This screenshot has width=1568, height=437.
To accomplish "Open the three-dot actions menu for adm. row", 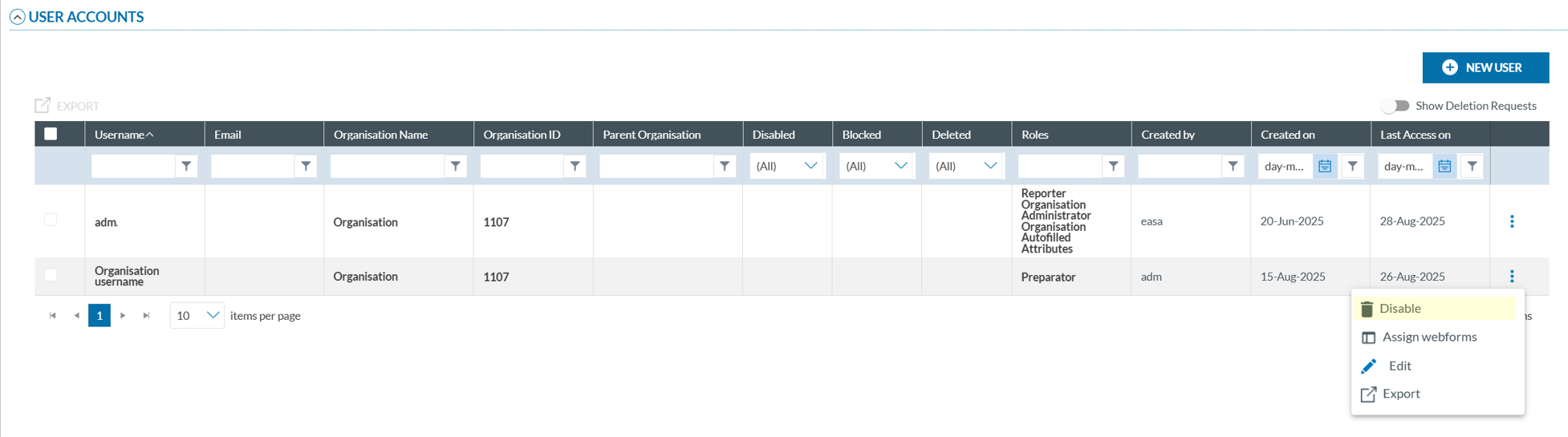I will [1512, 221].
